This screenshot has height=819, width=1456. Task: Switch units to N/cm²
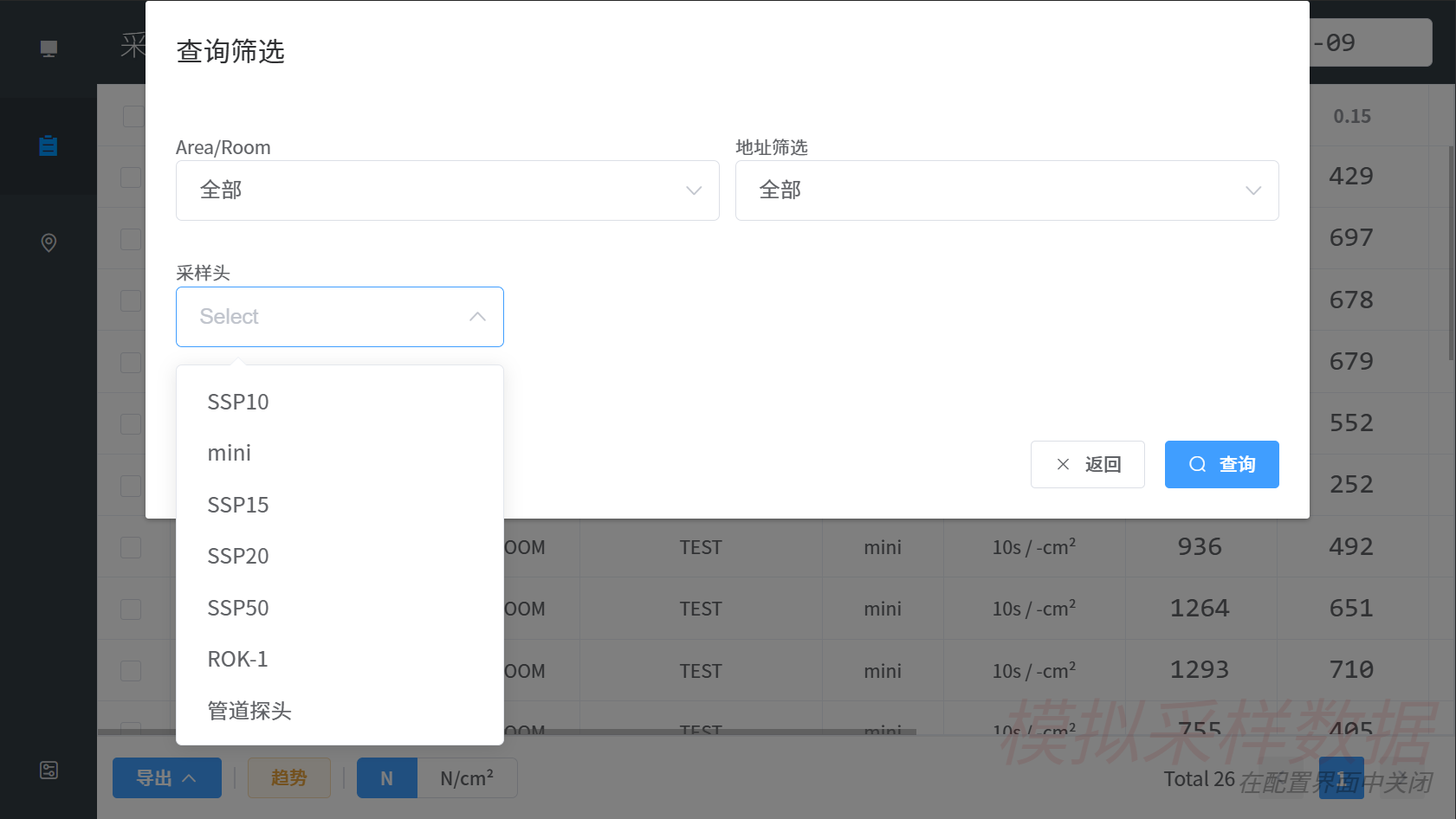click(467, 778)
